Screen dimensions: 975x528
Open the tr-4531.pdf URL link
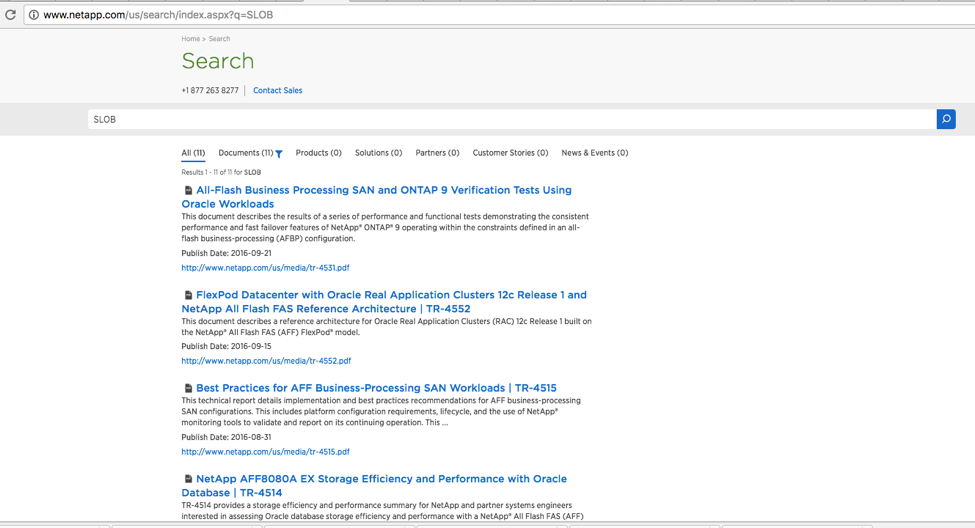coord(265,268)
